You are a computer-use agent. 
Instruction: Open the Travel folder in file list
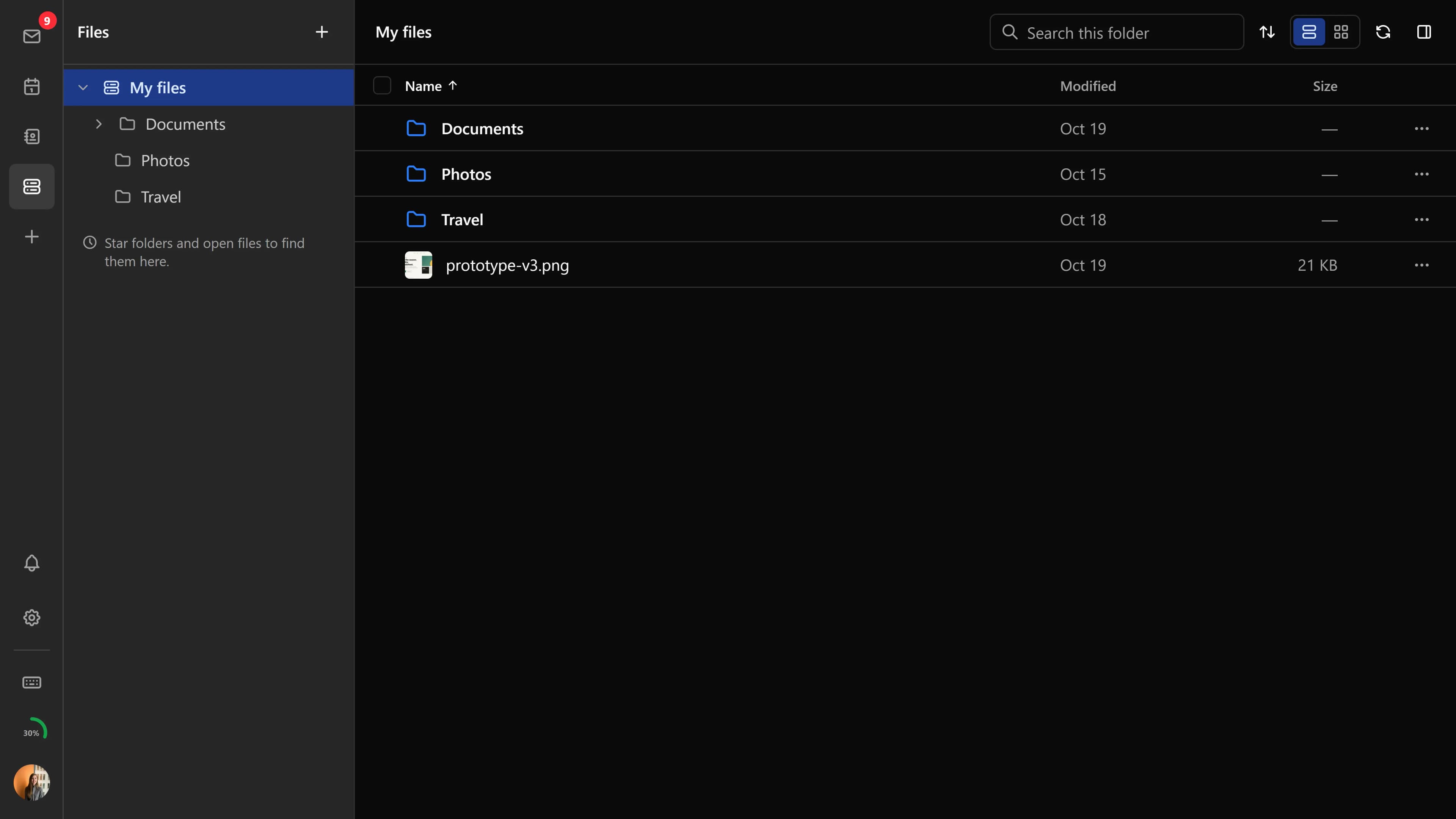pos(462,220)
